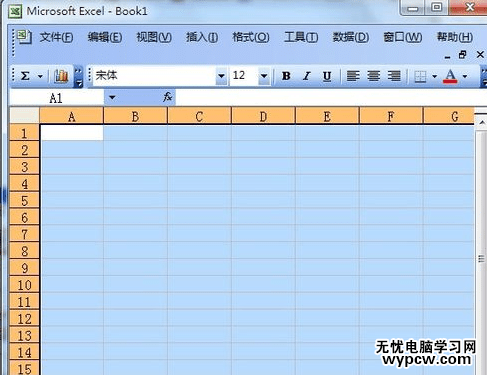The height and width of the screenshot is (375, 487).
Task: Click the AutoSum sigma icon
Action: [25, 76]
